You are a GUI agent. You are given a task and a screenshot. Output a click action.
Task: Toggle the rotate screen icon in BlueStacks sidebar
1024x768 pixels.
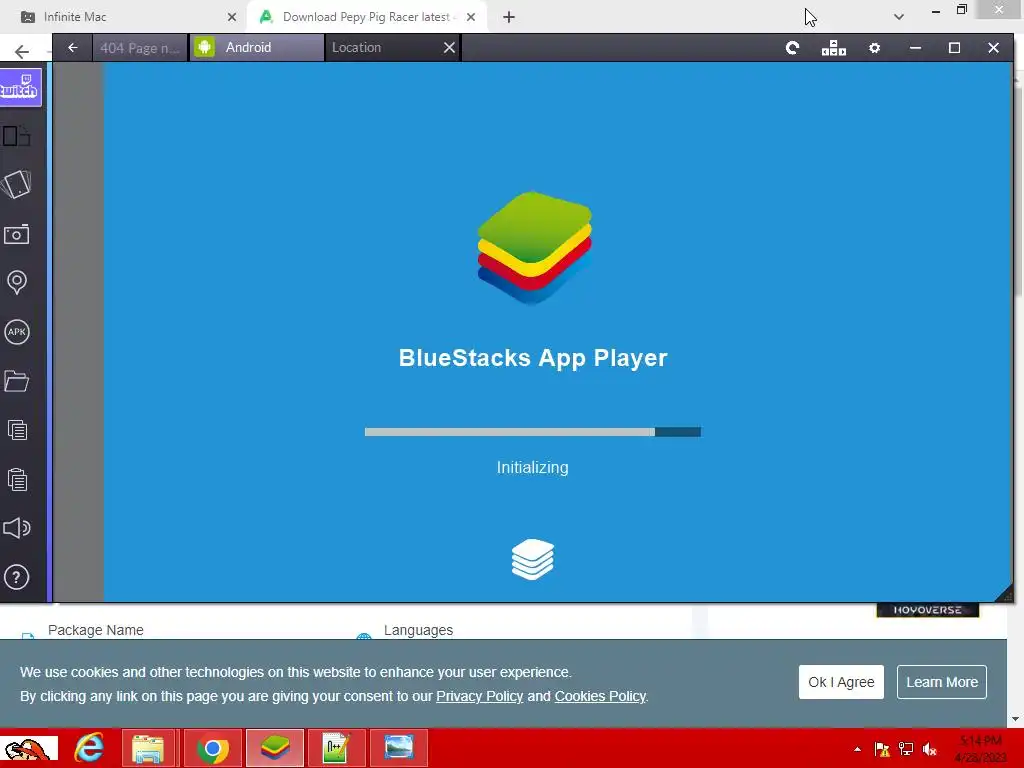pos(16,136)
